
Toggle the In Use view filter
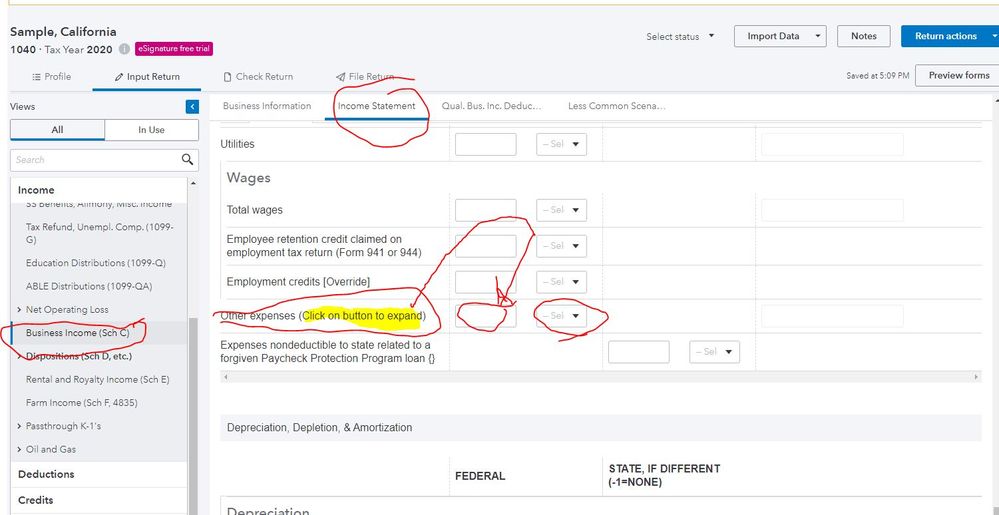point(151,130)
